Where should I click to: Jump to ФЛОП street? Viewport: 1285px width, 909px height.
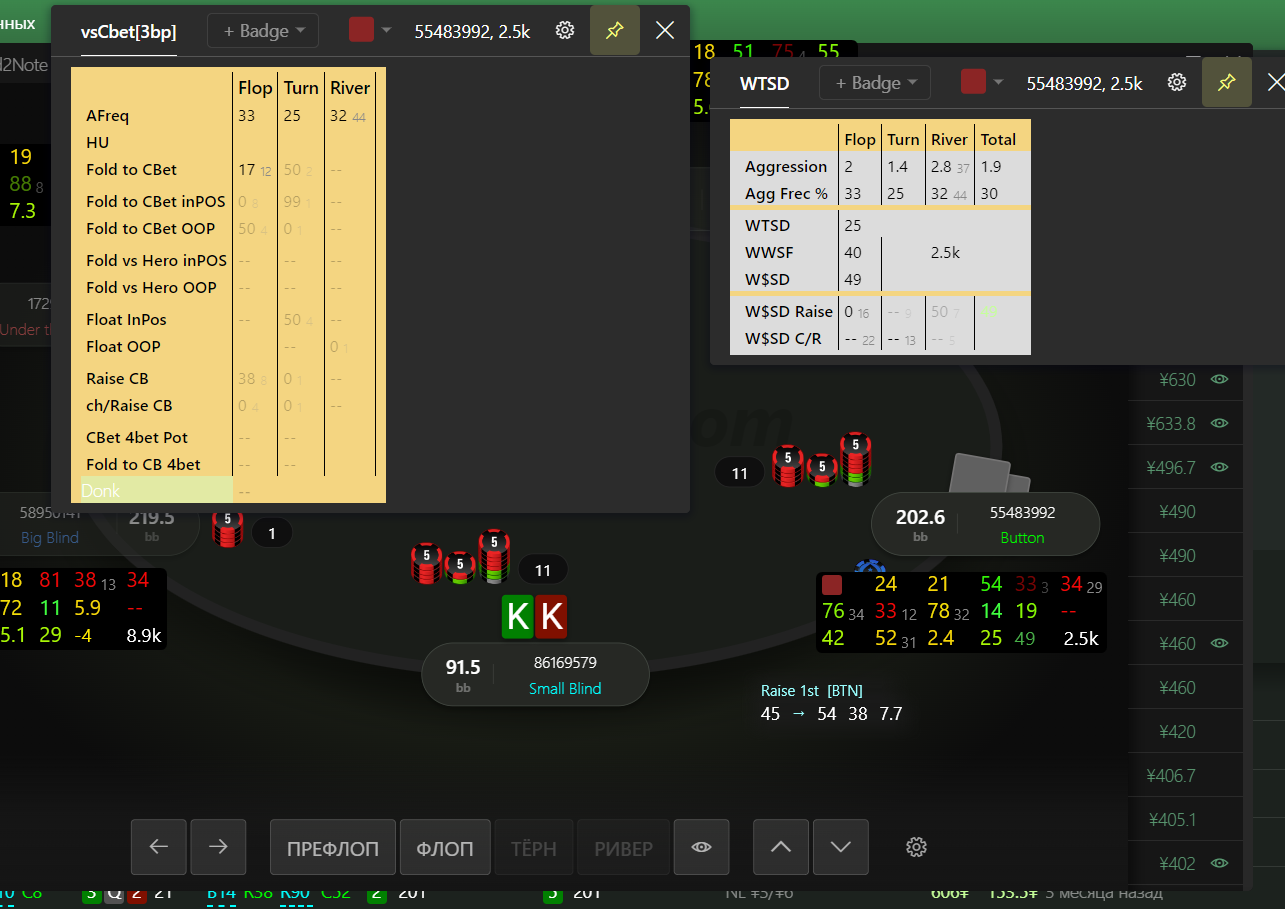(445, 848)
